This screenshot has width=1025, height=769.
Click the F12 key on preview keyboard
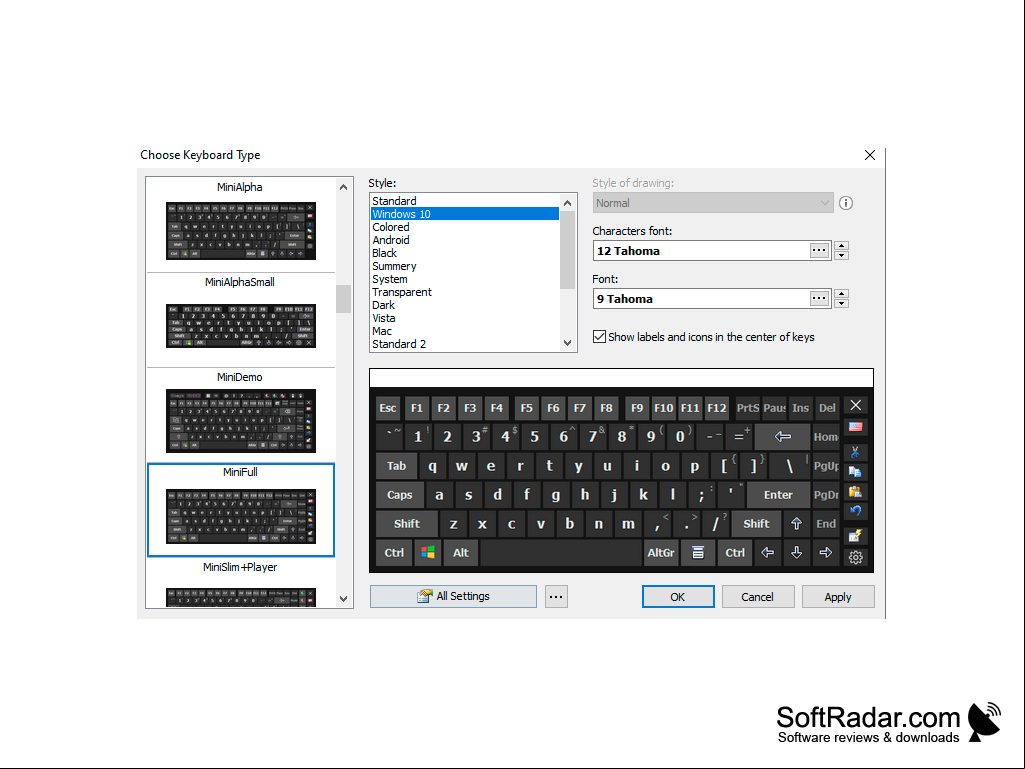pos(716,408)
